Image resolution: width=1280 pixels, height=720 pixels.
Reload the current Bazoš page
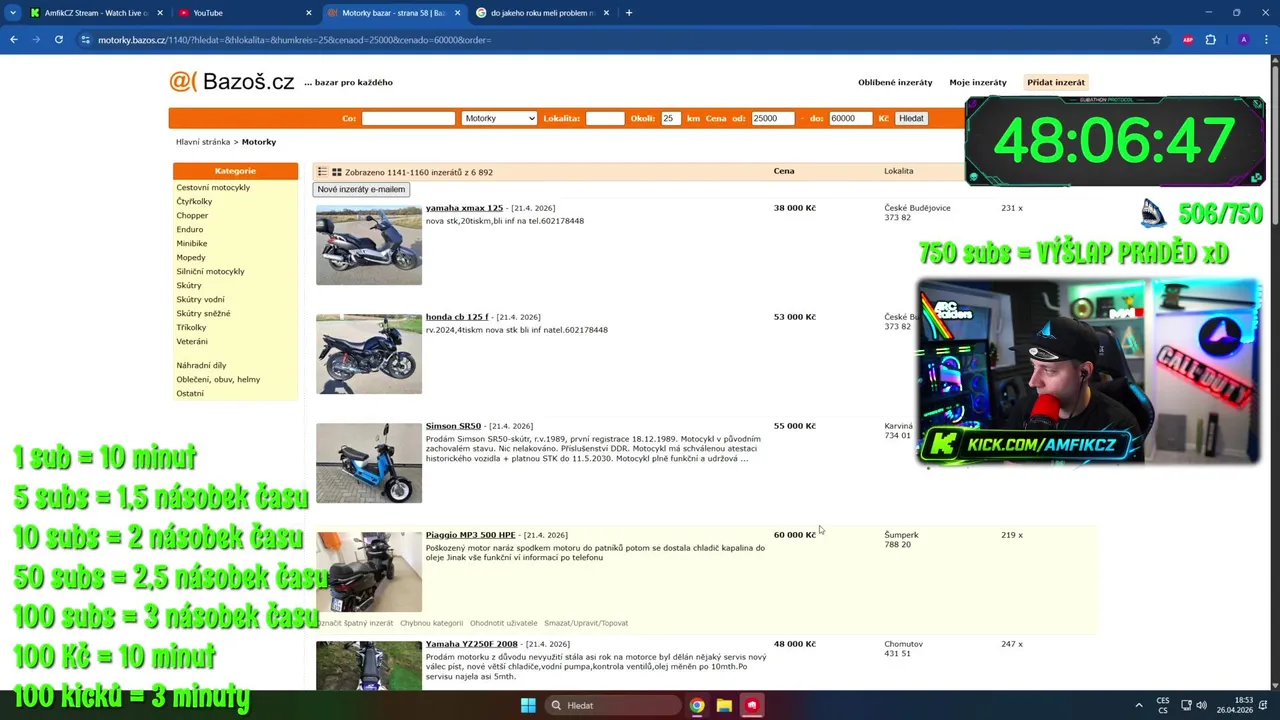click(x=59, y=40)
